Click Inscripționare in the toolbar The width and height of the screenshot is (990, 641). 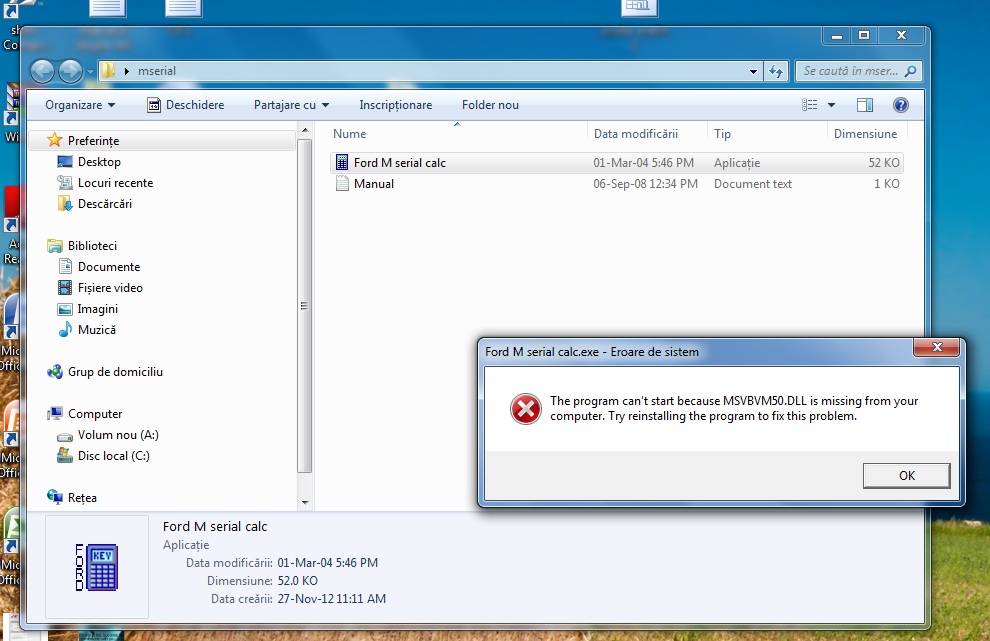point(396,105)
